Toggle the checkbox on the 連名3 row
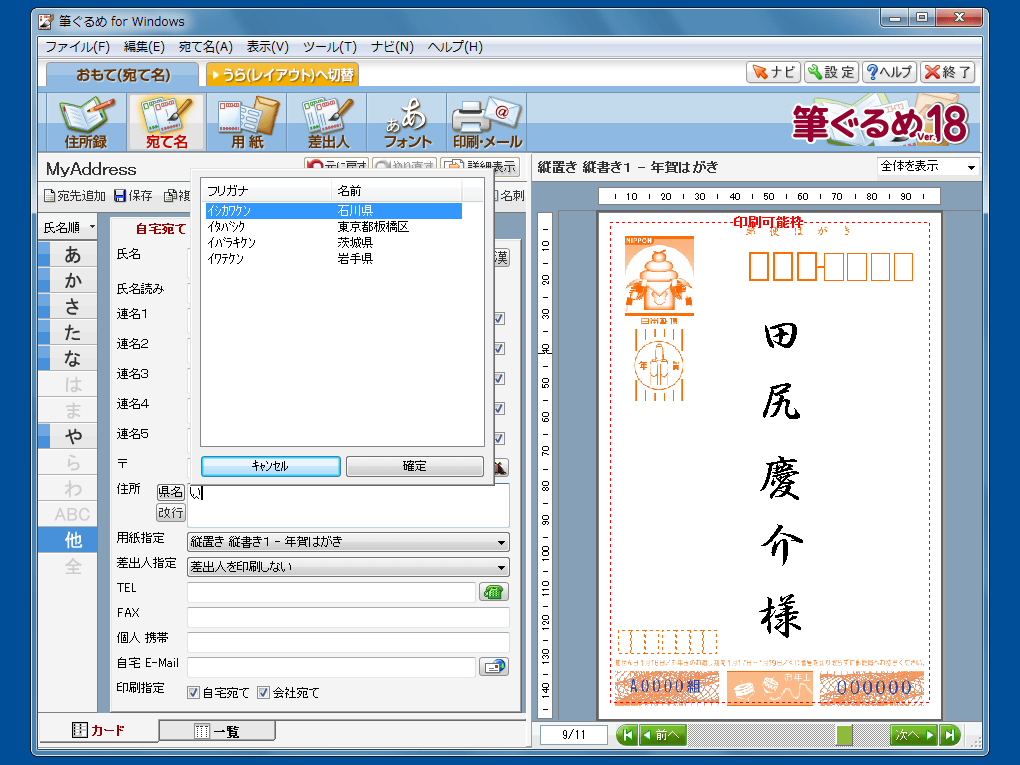This screenshot has width=1020, height=765. 499,379
